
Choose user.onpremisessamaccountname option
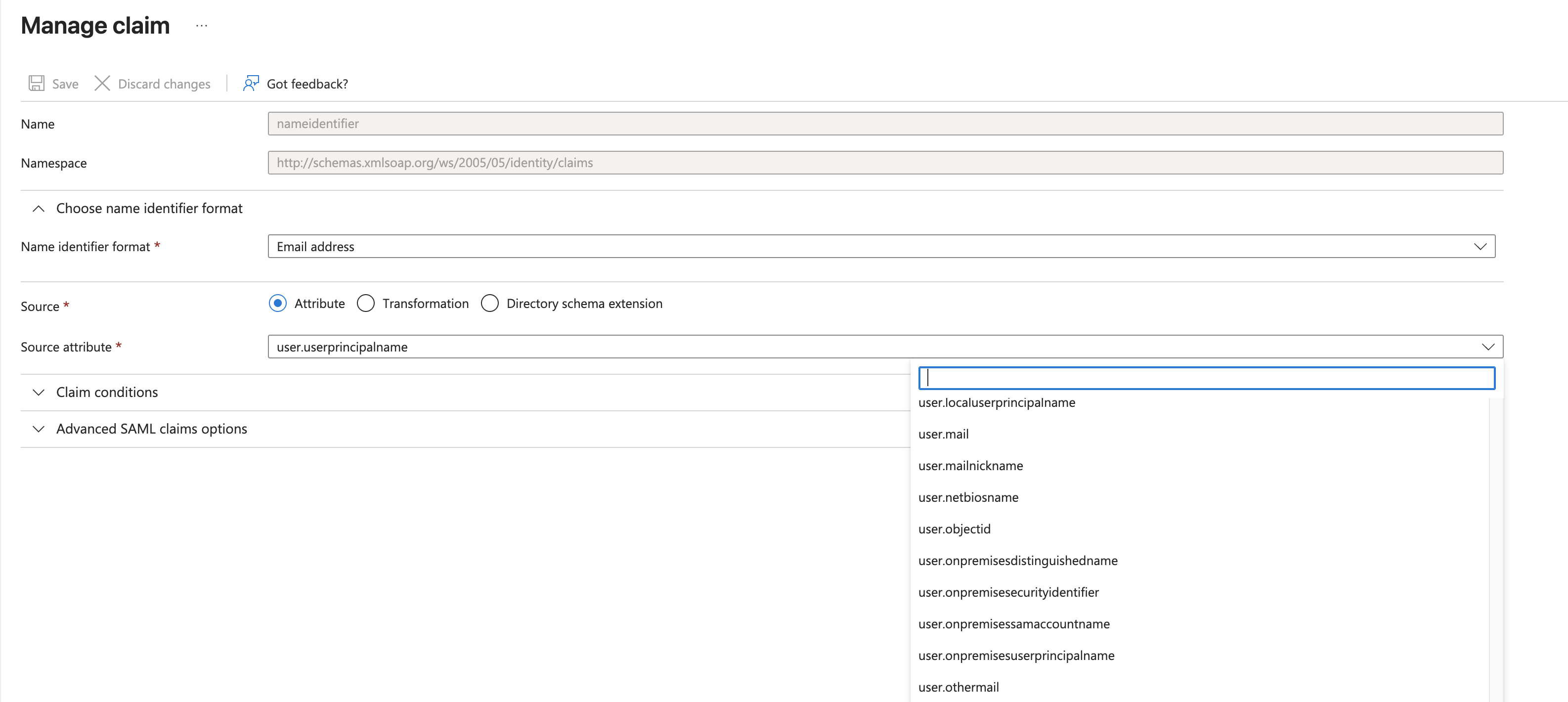[1014, 624]
